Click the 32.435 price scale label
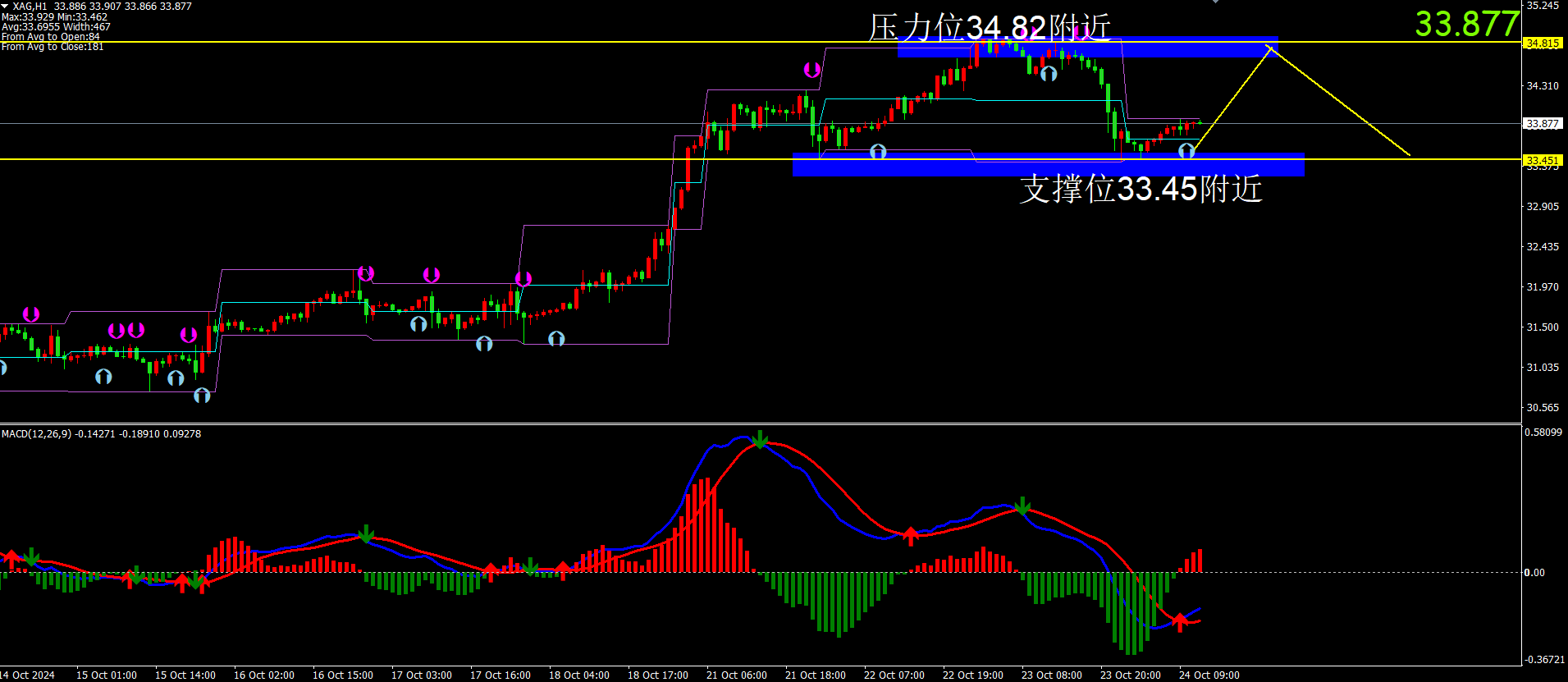1568x682 pixels. 1543,246
